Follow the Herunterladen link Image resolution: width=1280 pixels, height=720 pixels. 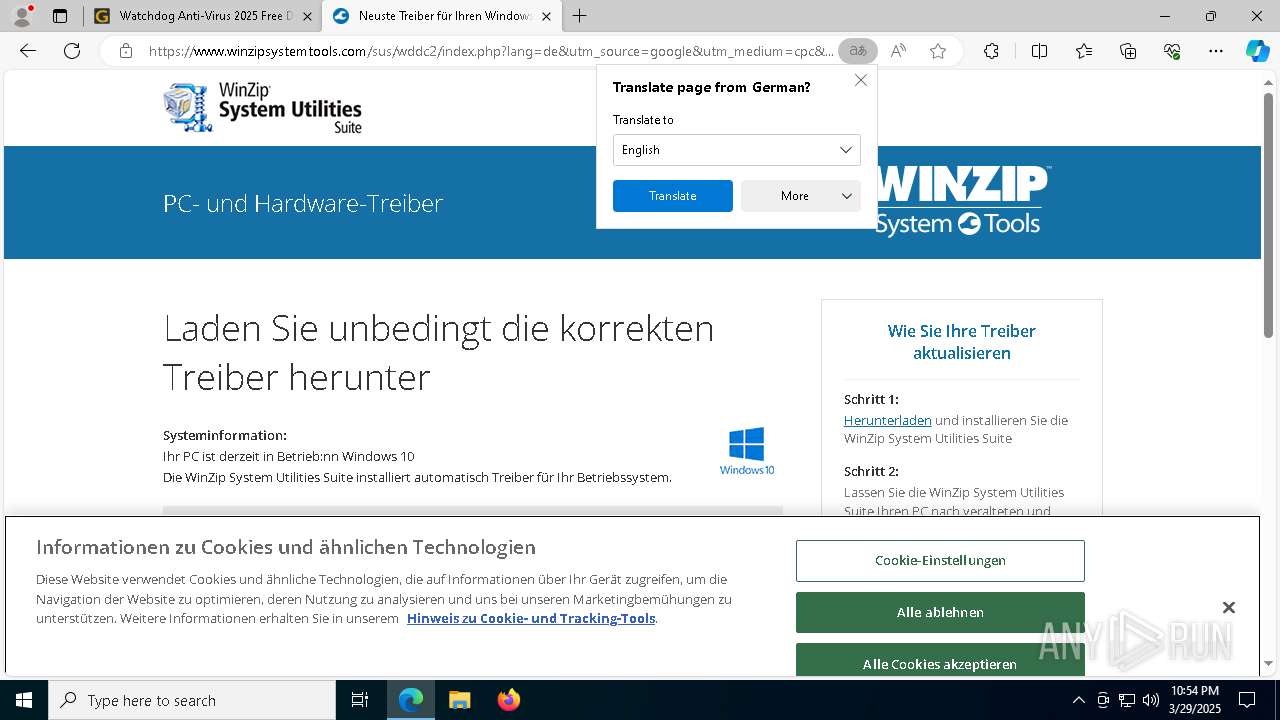click(x=887, y=421)
